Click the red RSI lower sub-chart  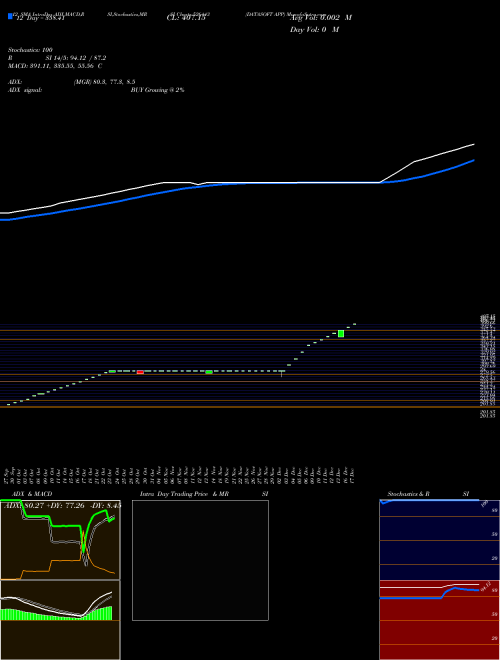tap(439, 620)
